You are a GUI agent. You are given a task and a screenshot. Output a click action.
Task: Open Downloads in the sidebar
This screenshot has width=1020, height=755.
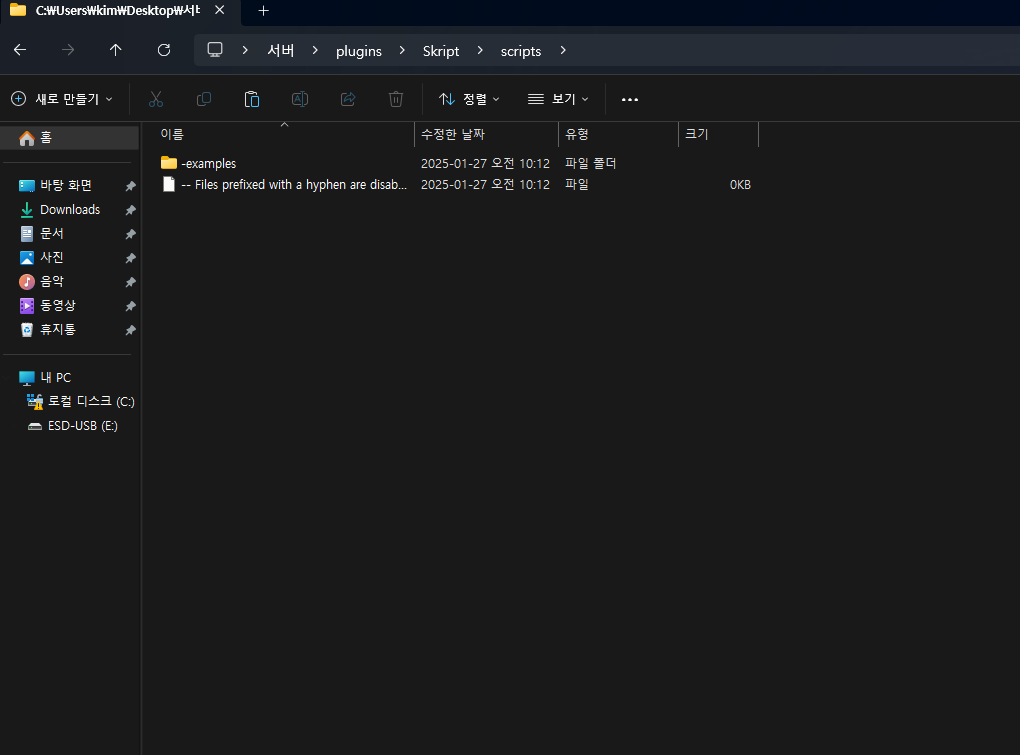tap(70, 209)
